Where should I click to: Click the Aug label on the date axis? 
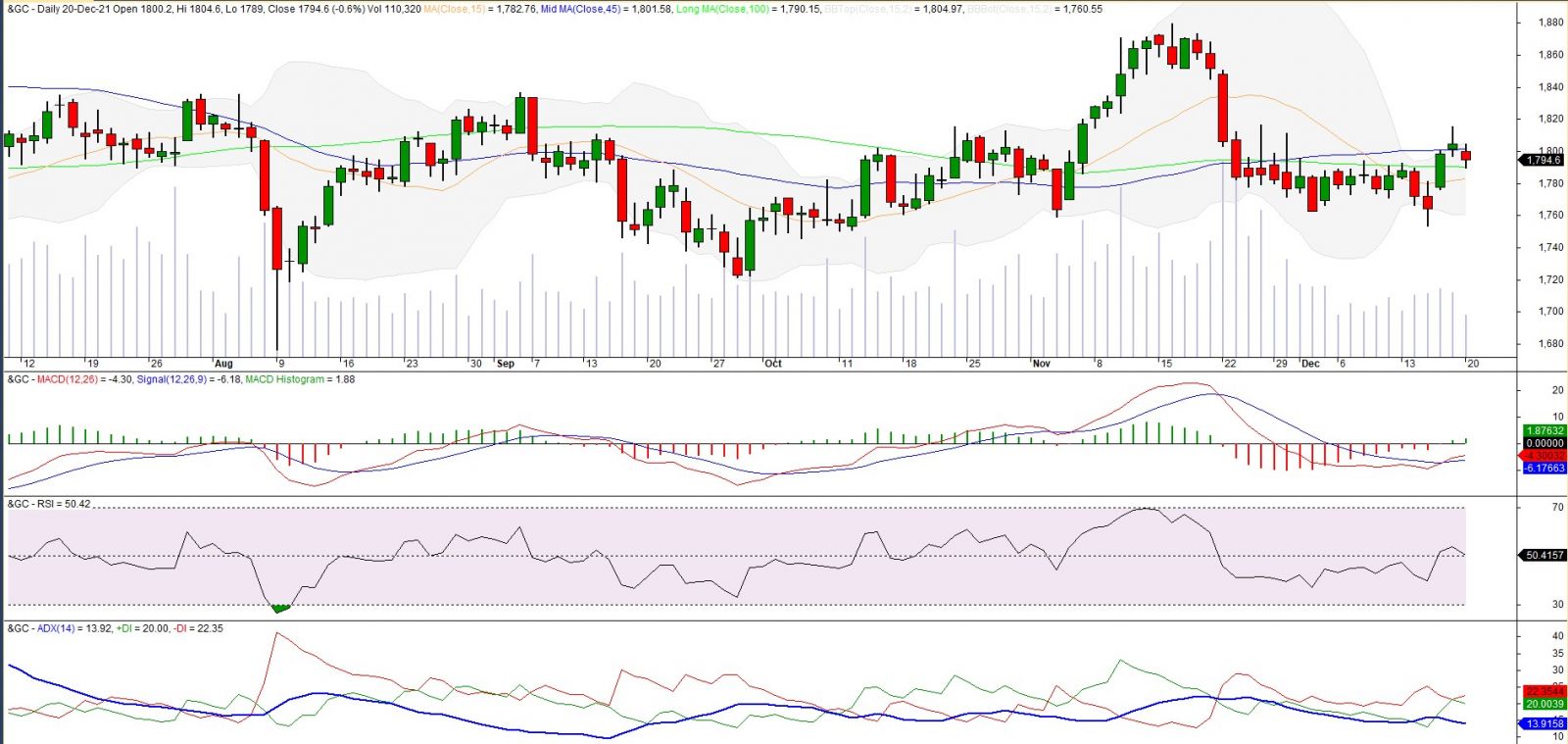(223, 364)
